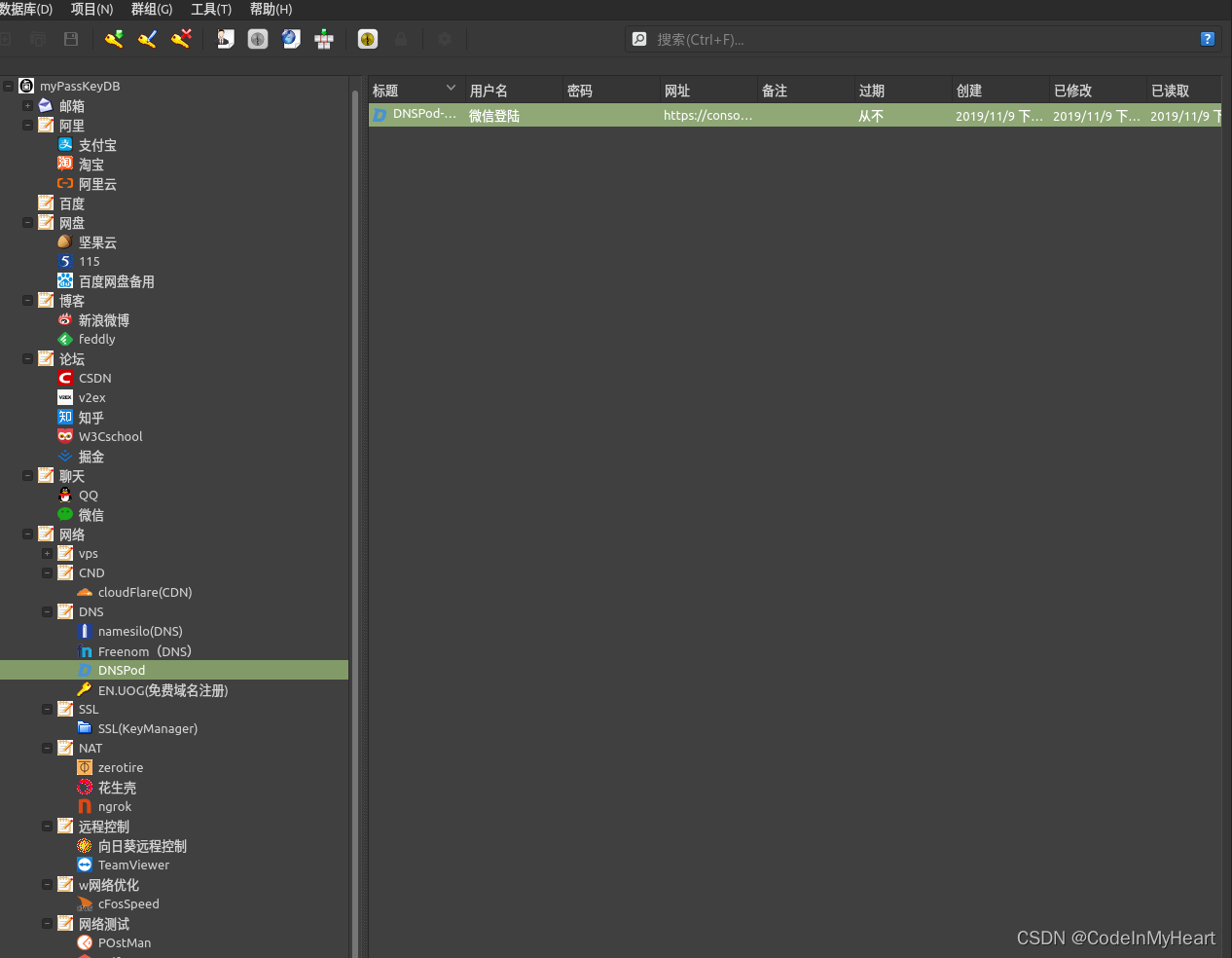Collapse the DNS group
The image size is (1232, 958).
point(47,611)
